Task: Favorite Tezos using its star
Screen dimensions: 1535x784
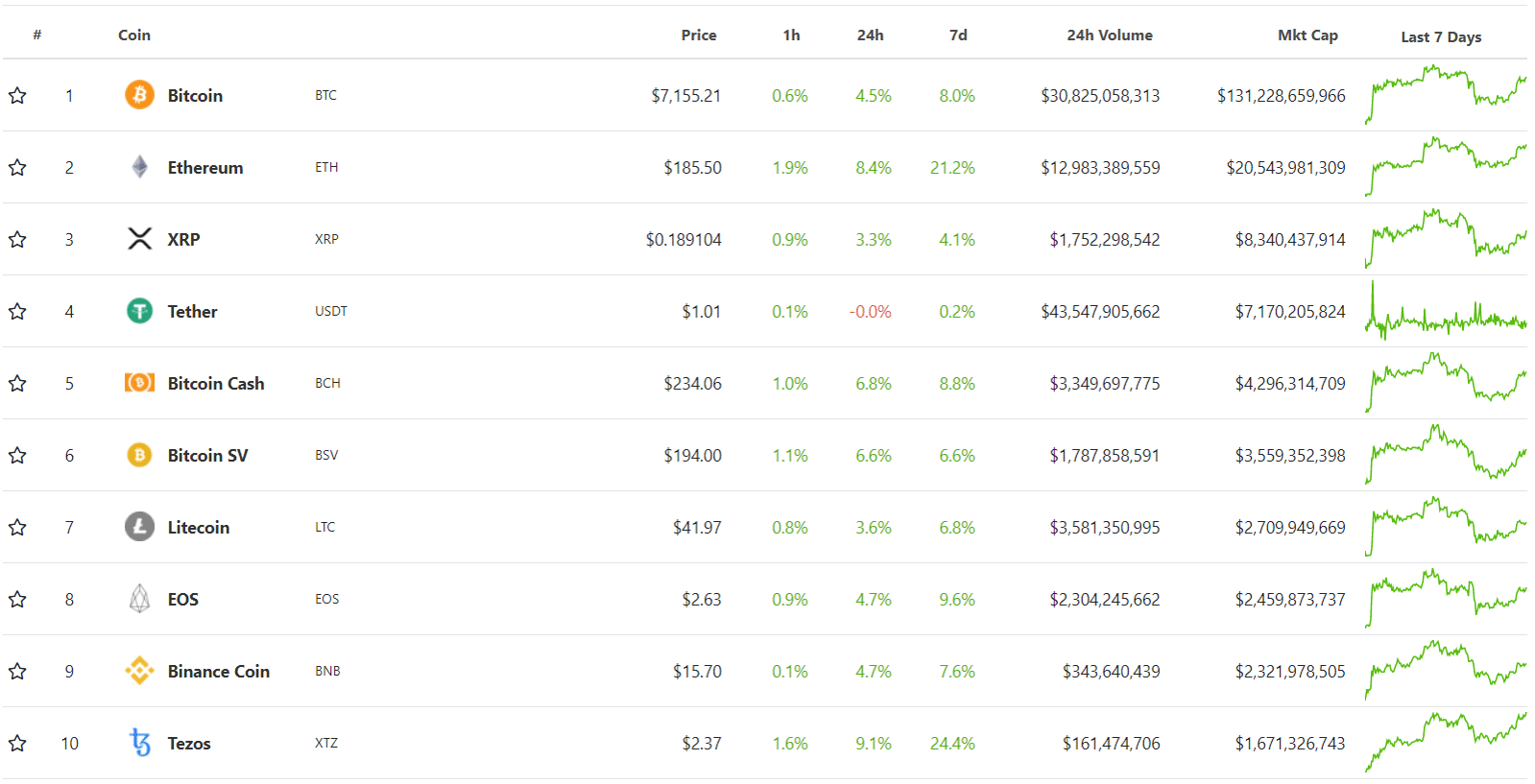Action: click(x=17, y=743)
